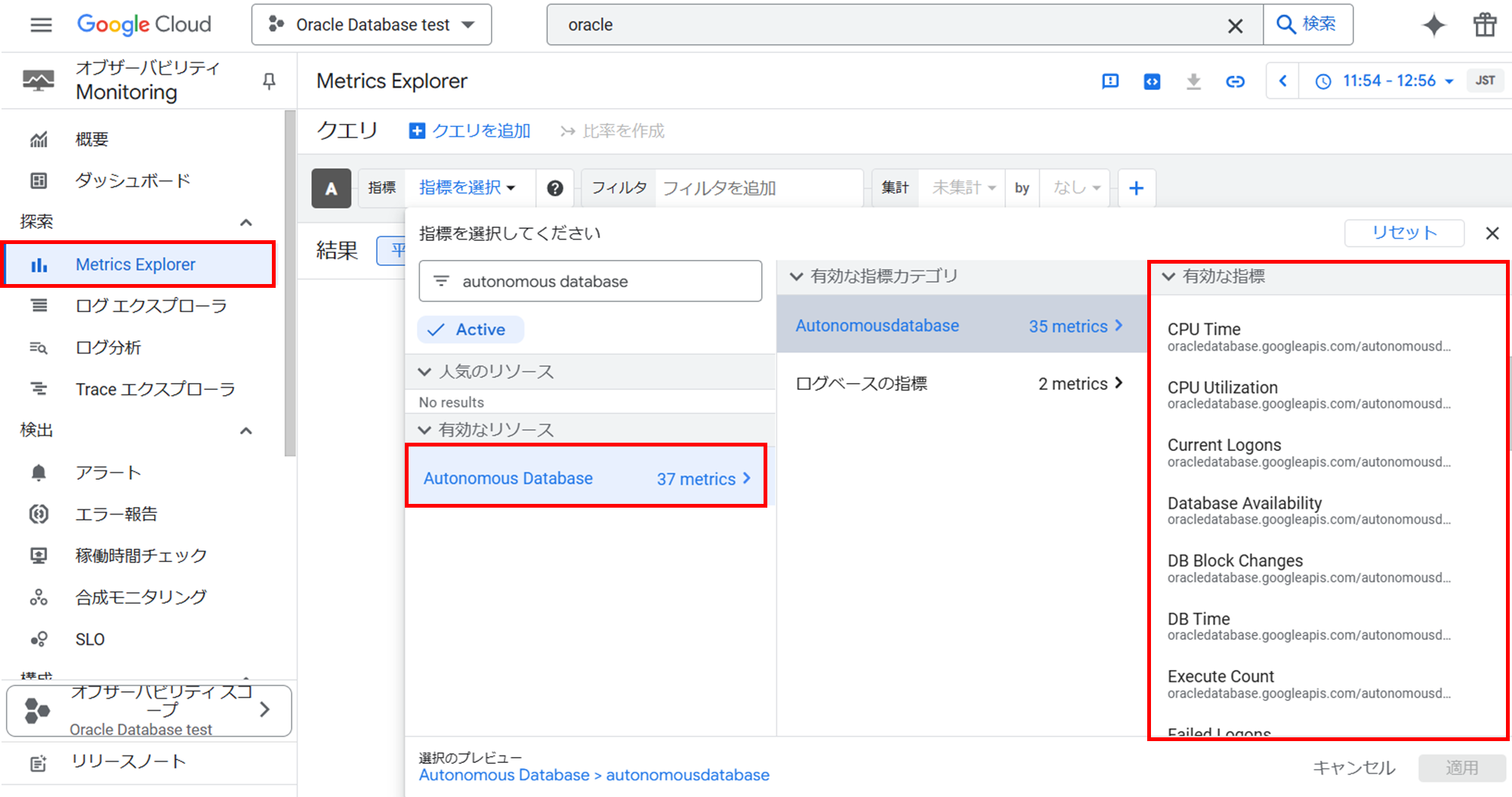
Task: Copy the chart link icon
Action: point(1235,81)
